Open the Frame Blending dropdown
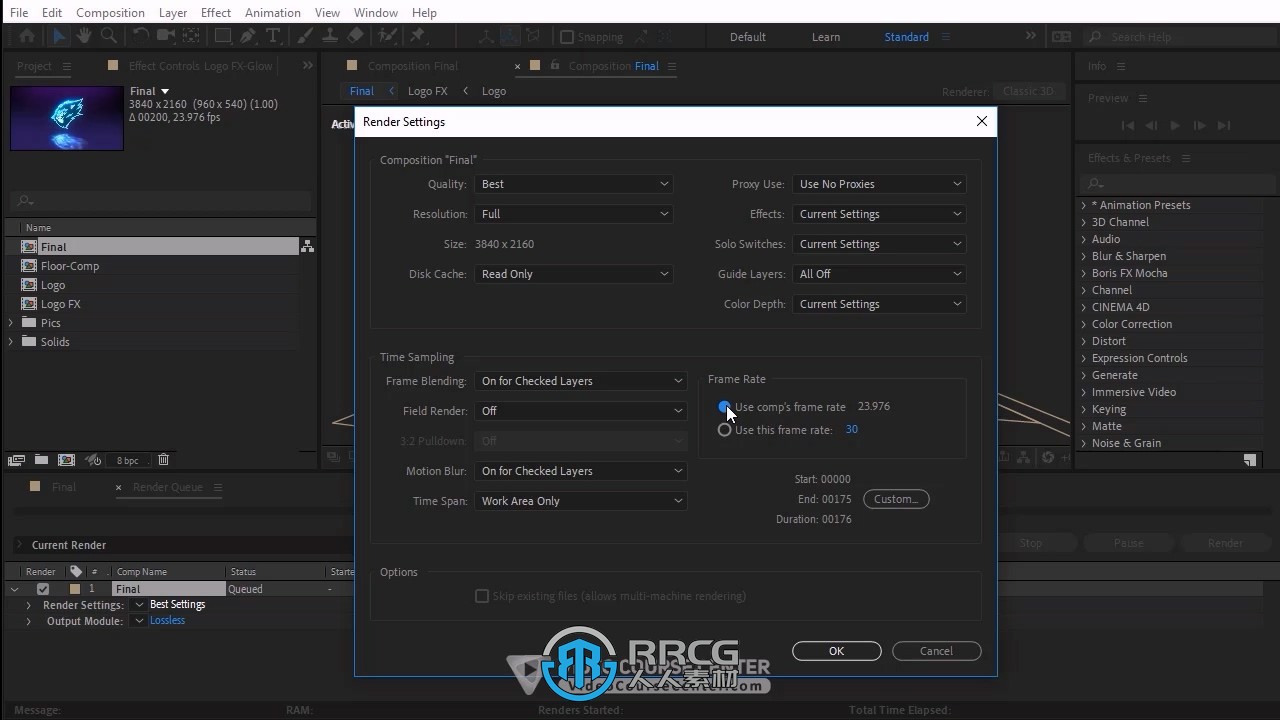The image size is (1280, 720). click(581, 381)
